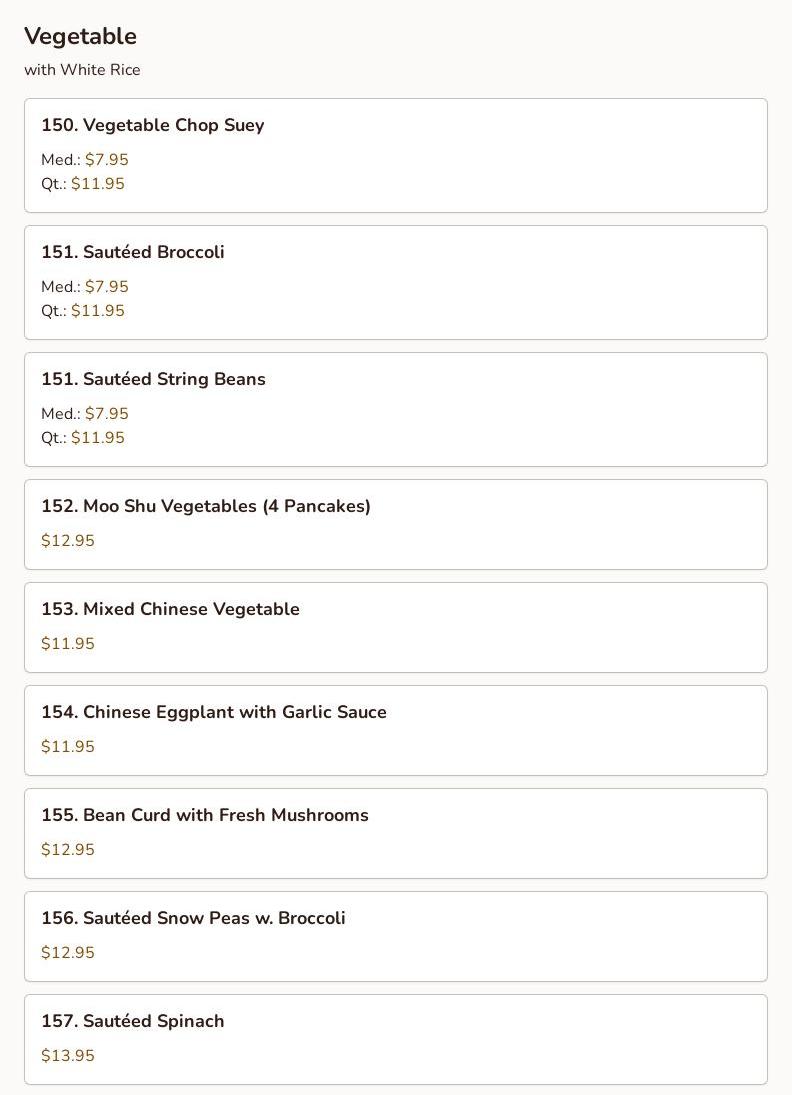
Task: Select Med. size of Sautéed Broccoli
Action: point(106,287)
